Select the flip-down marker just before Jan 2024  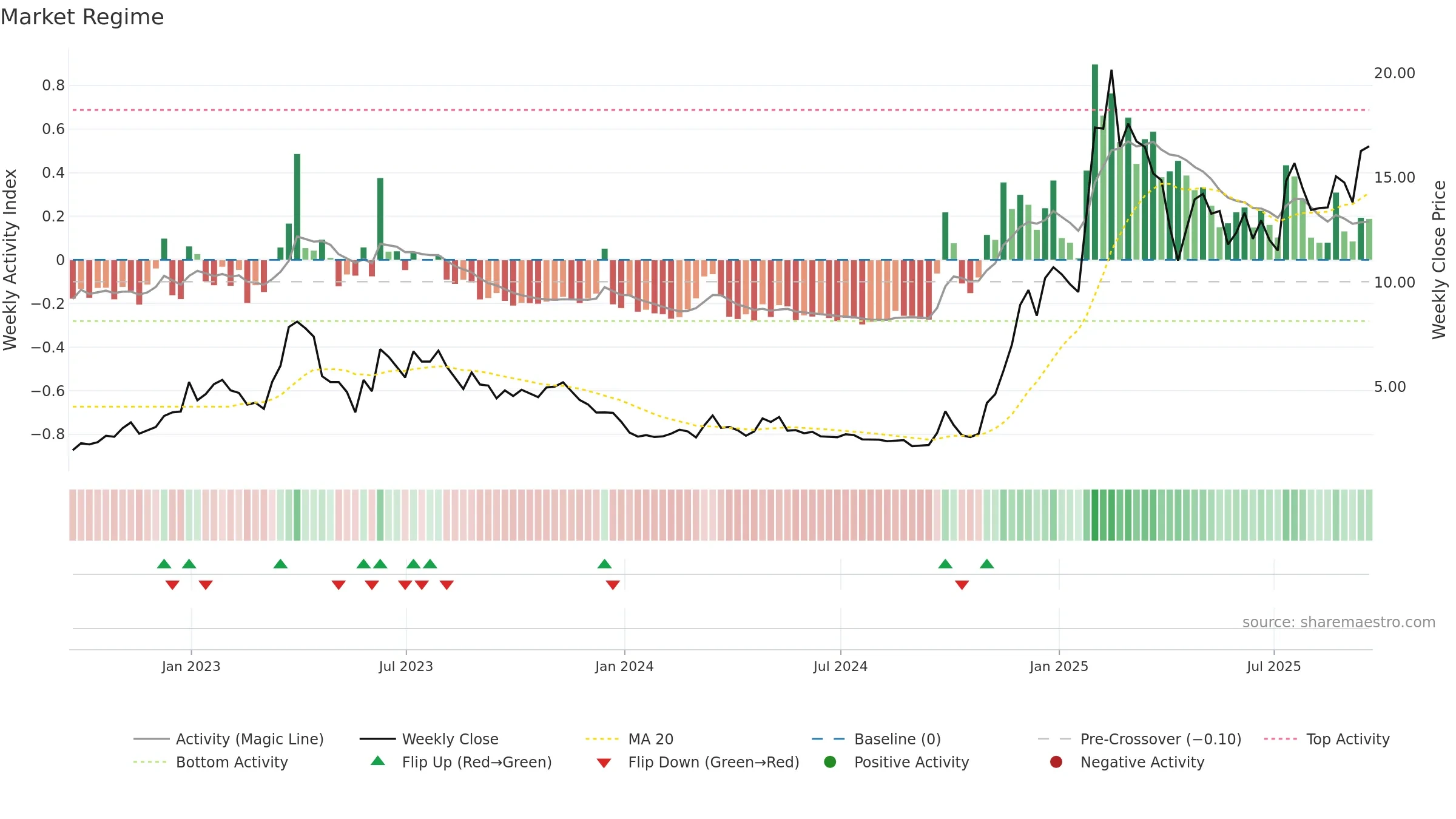[x=613, y=585]
